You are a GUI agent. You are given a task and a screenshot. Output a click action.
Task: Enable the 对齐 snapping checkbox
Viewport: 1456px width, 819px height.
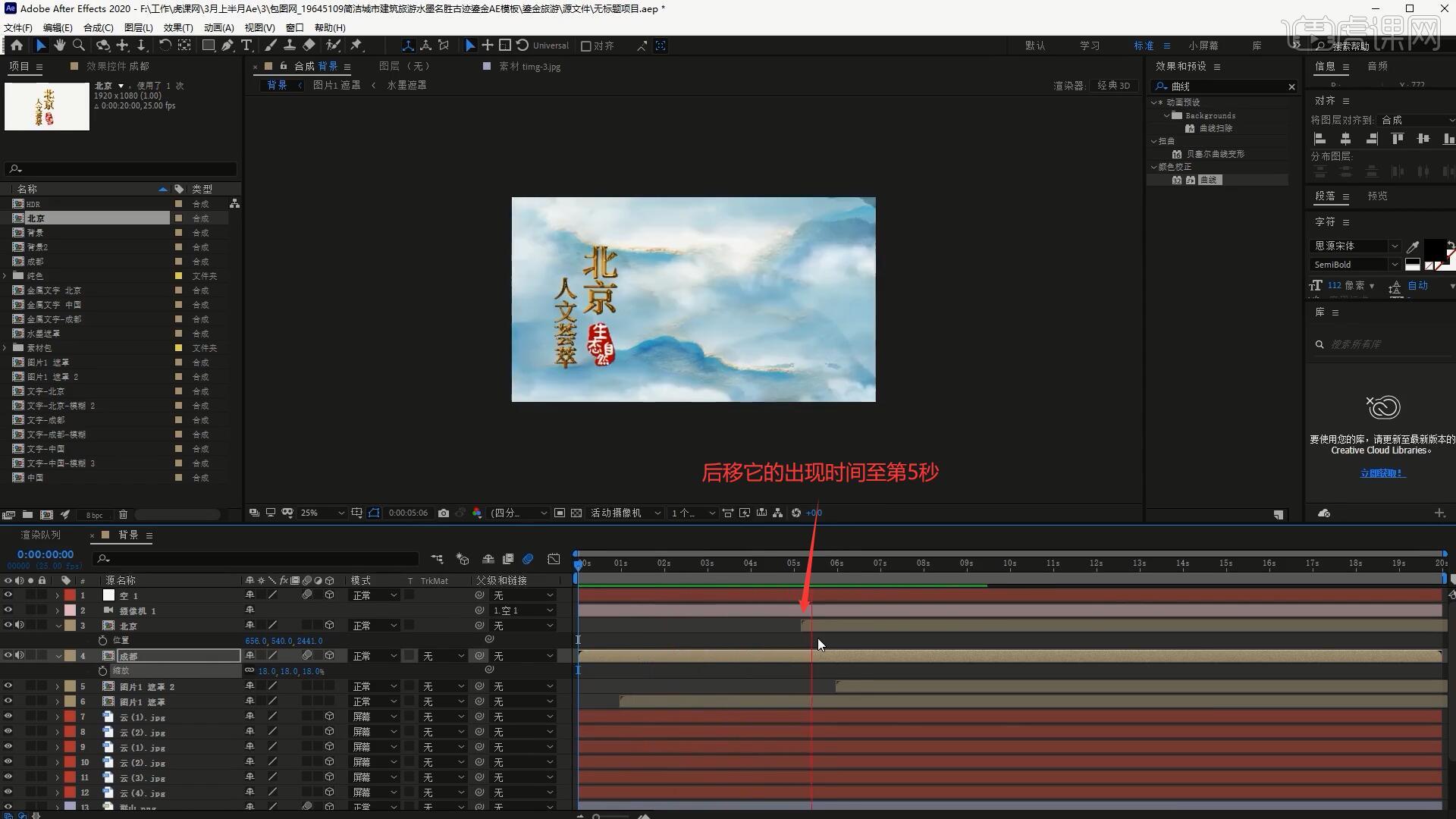586,46
